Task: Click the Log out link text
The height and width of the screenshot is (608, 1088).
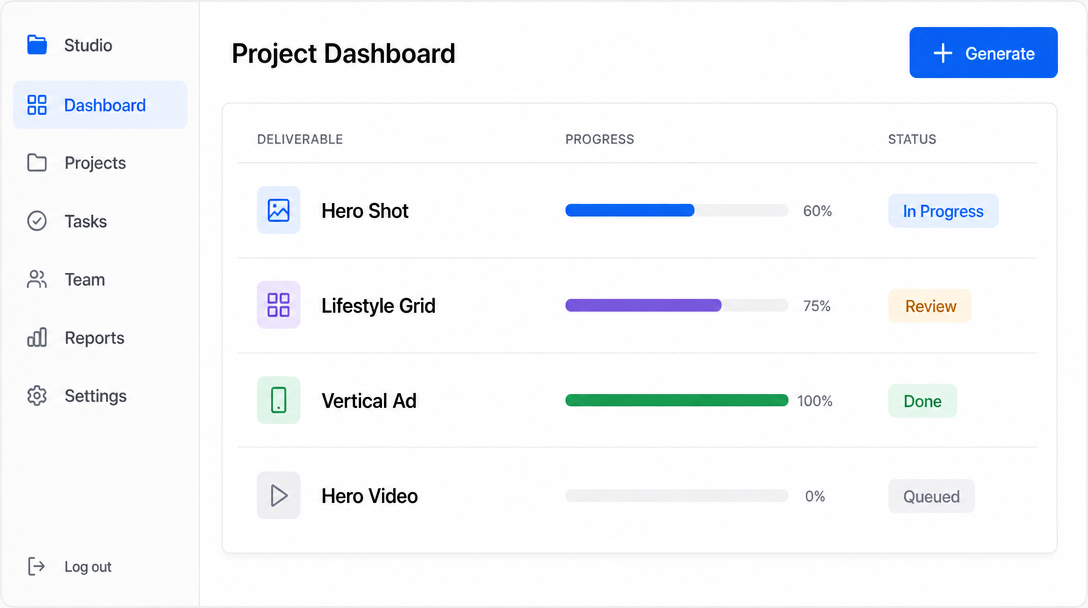Action: coord(88,566)
